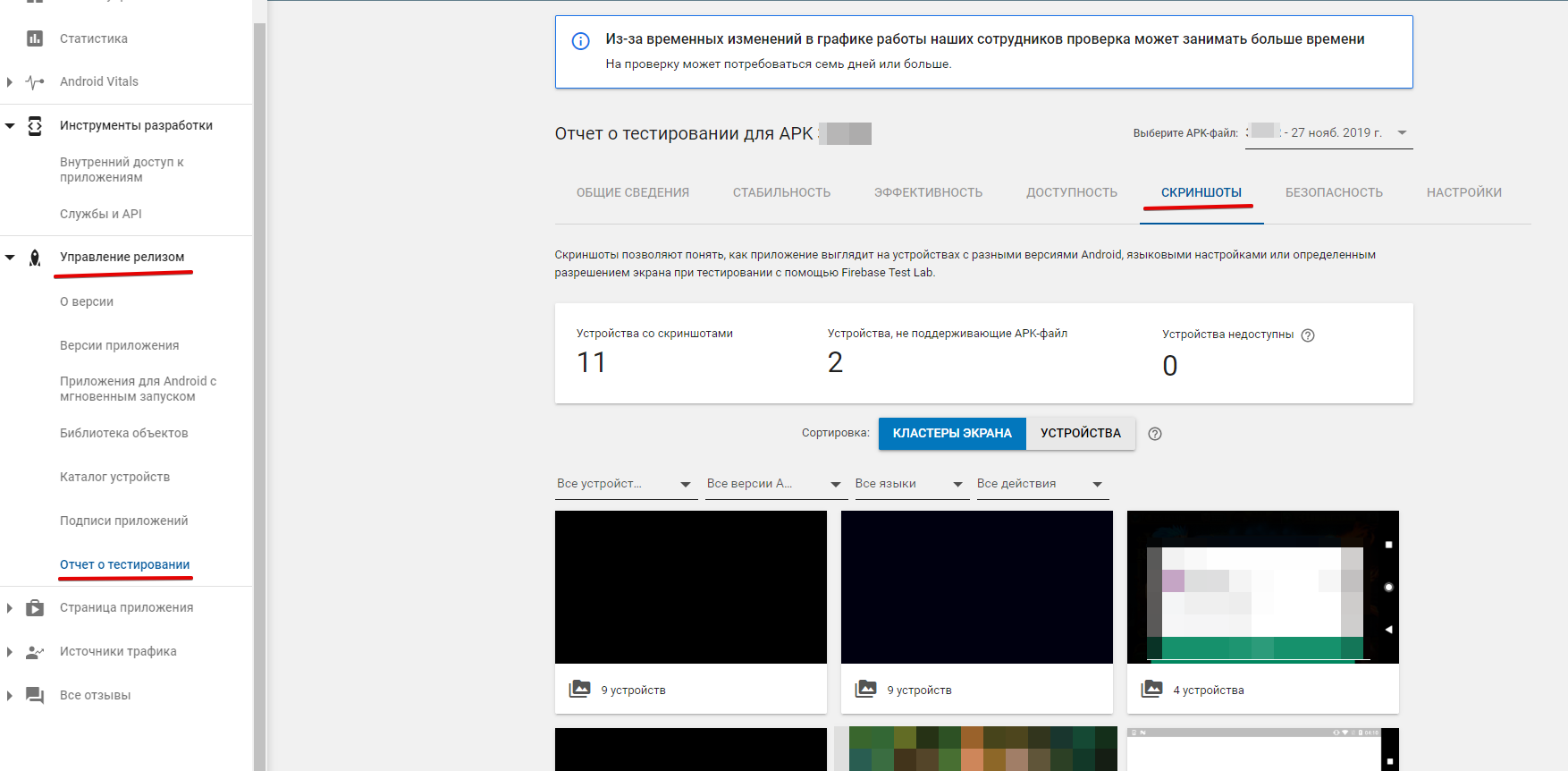This screenshot has height=771, width=1568.
Task: Open Библиотека объектов
Action: click(124, 433)
